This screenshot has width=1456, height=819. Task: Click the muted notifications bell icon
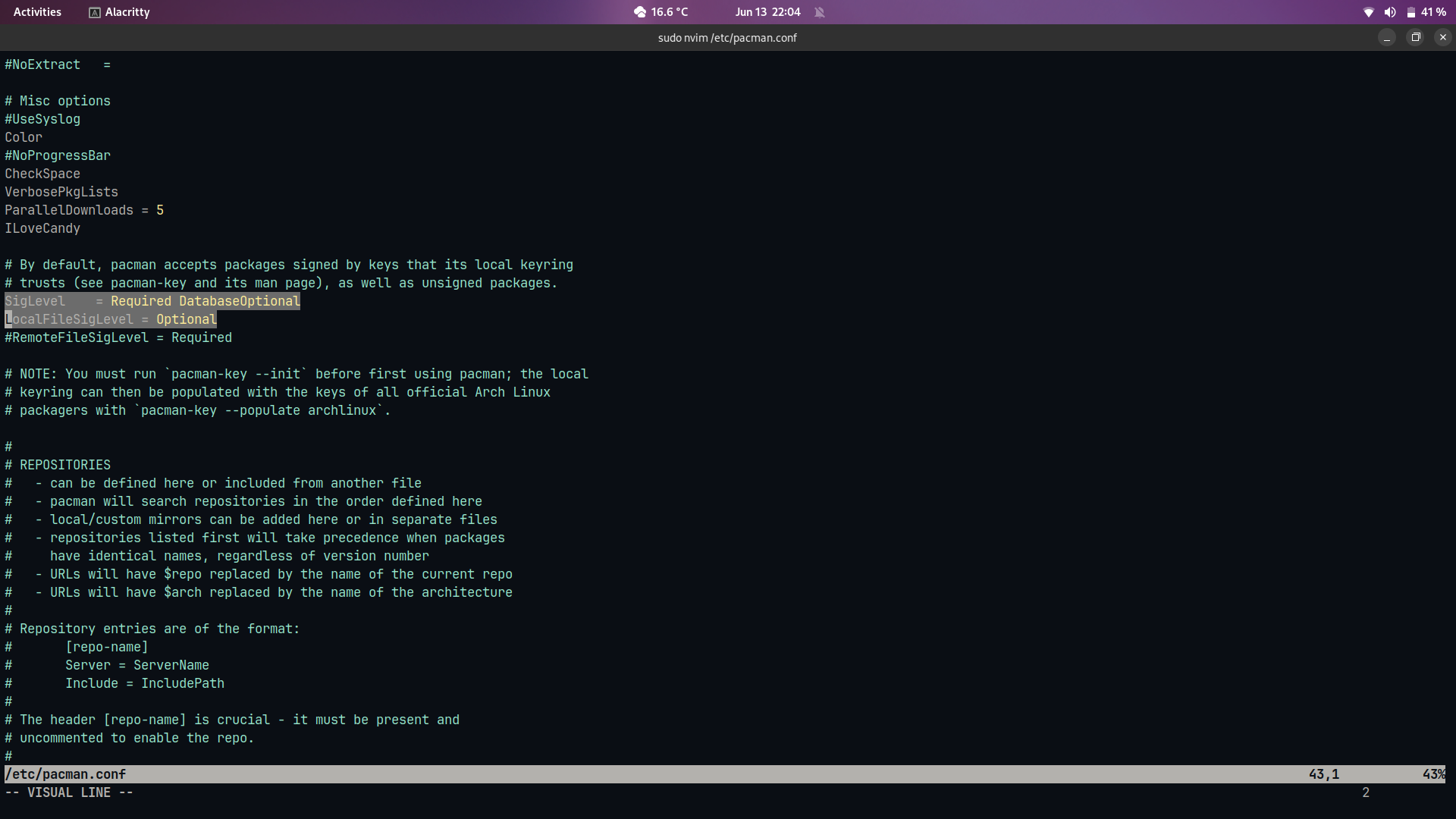point(819,12)
